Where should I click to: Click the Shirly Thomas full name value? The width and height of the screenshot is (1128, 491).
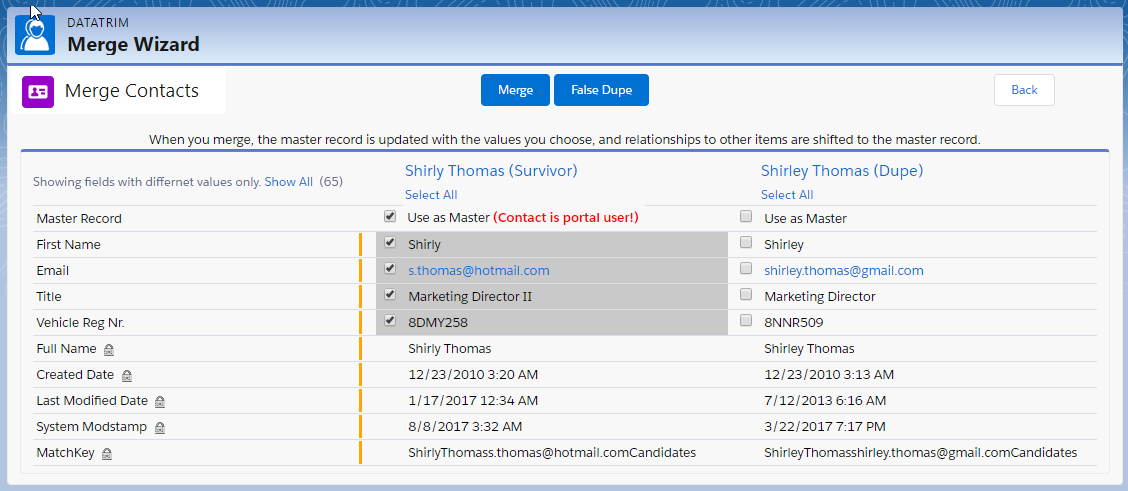pyautogui.click(x=450, y=349)
